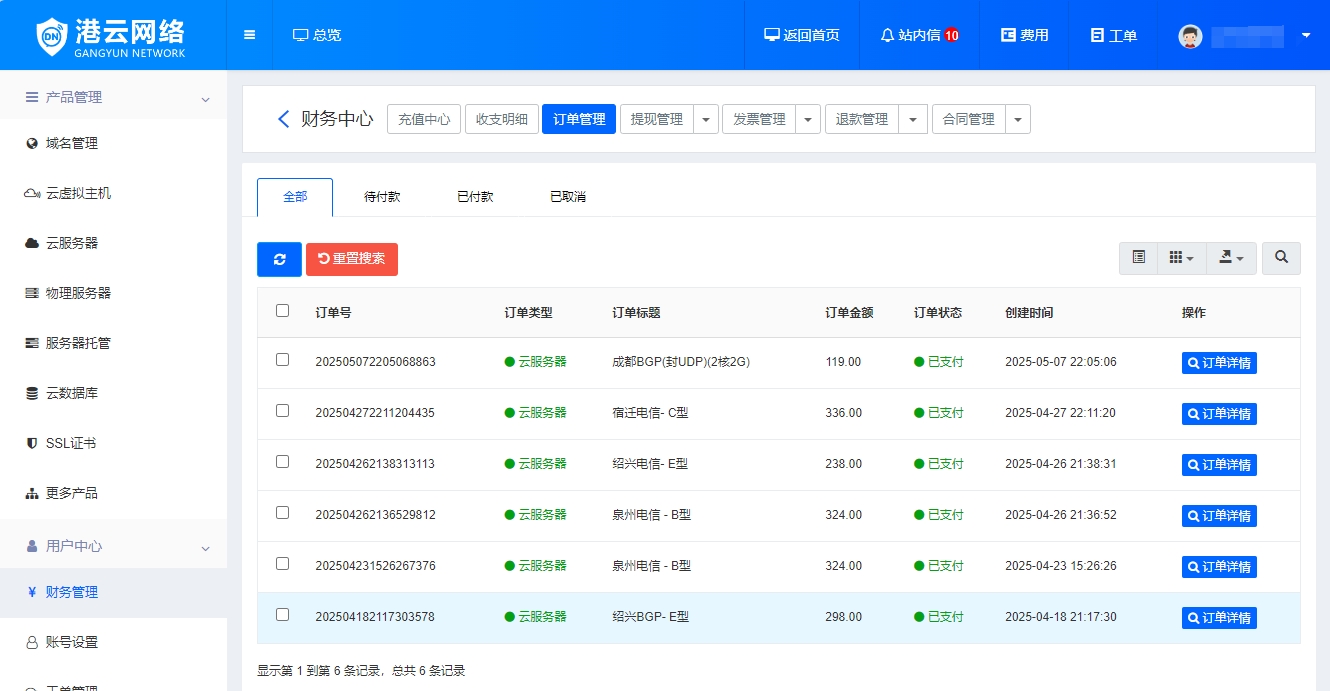Open the user account dropdown at top right
Screen dimensions: 1330x691
(1305, 34)
